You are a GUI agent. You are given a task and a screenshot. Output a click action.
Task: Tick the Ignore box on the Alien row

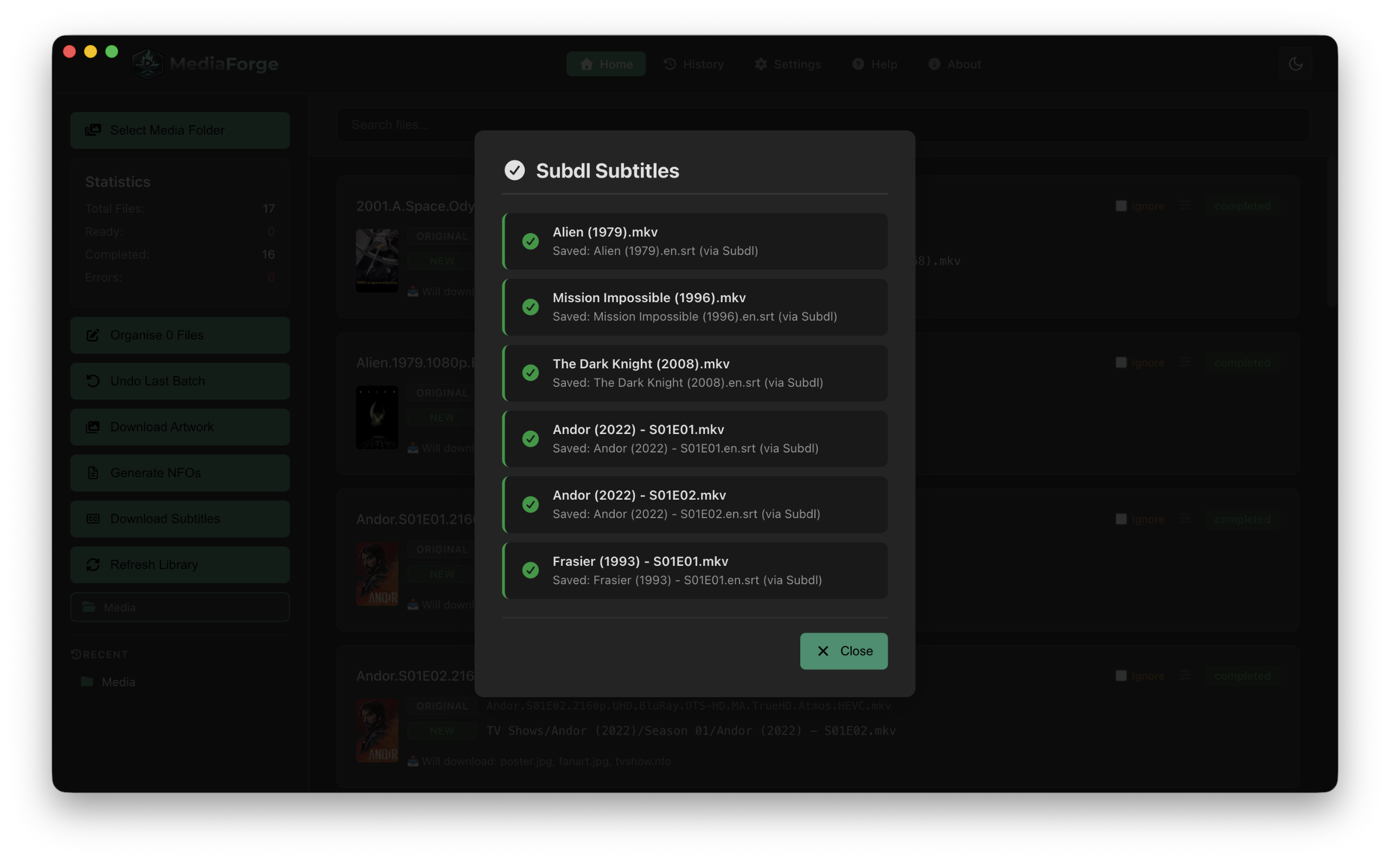1122,362
